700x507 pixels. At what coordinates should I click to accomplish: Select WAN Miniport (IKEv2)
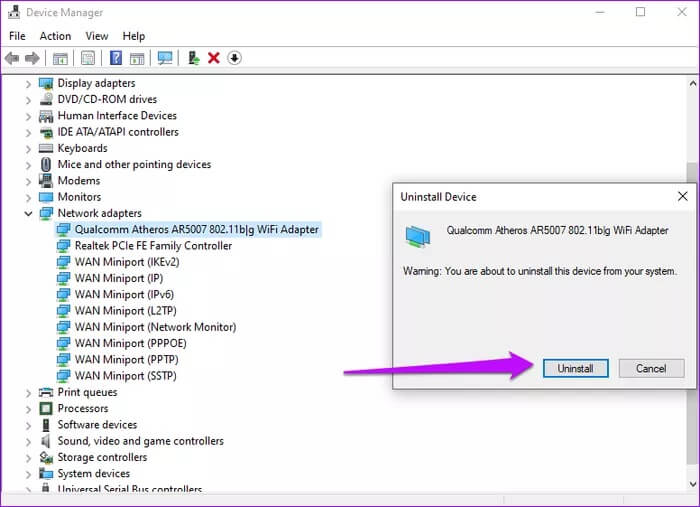(x=127, y=262)
